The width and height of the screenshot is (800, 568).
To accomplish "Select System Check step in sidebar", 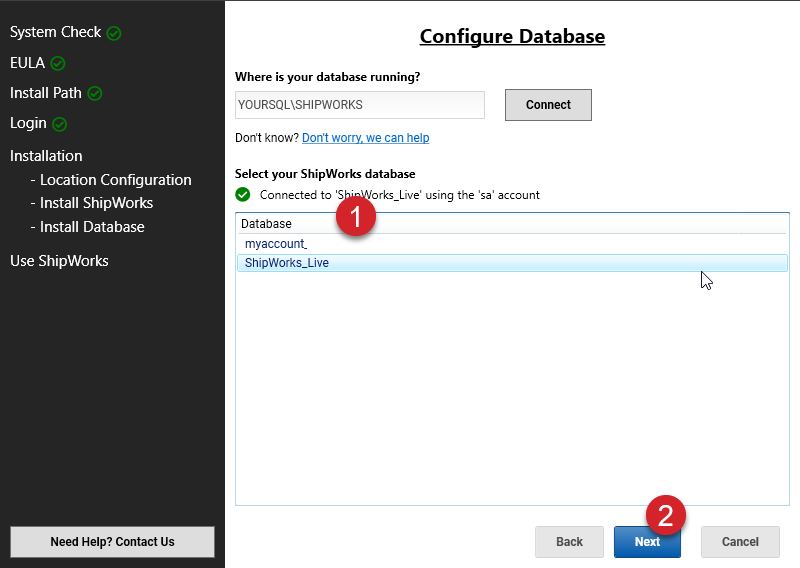I will [56, 32].
